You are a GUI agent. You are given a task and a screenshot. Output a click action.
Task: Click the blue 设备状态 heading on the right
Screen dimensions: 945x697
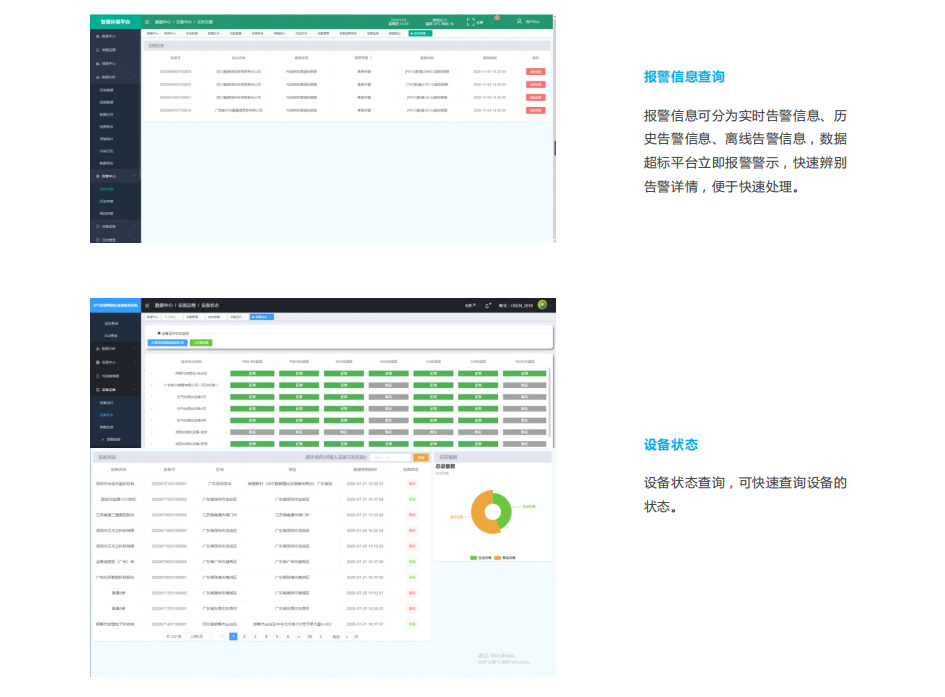(x=671, y=445)
